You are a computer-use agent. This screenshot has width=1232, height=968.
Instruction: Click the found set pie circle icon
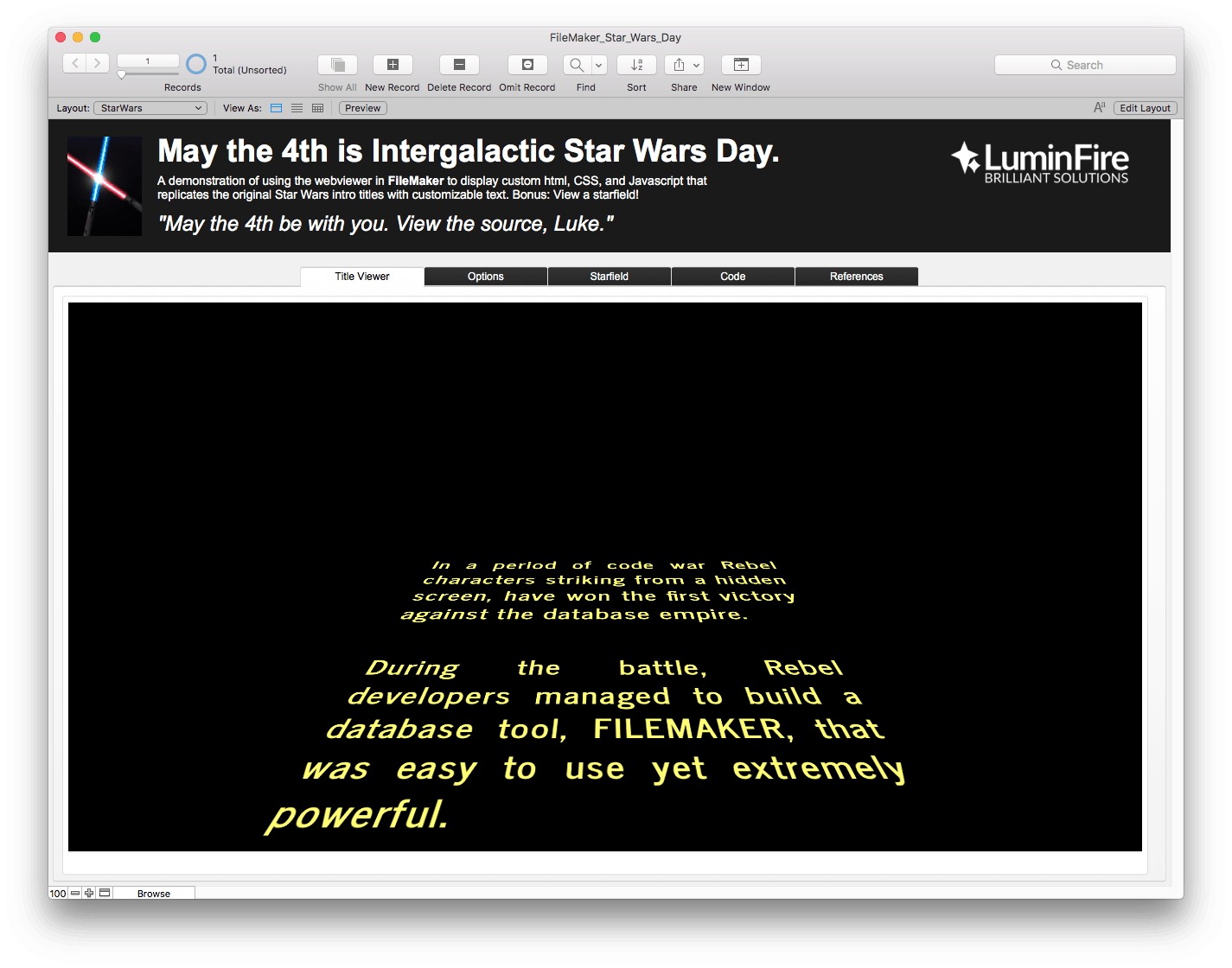click(196, 64)
